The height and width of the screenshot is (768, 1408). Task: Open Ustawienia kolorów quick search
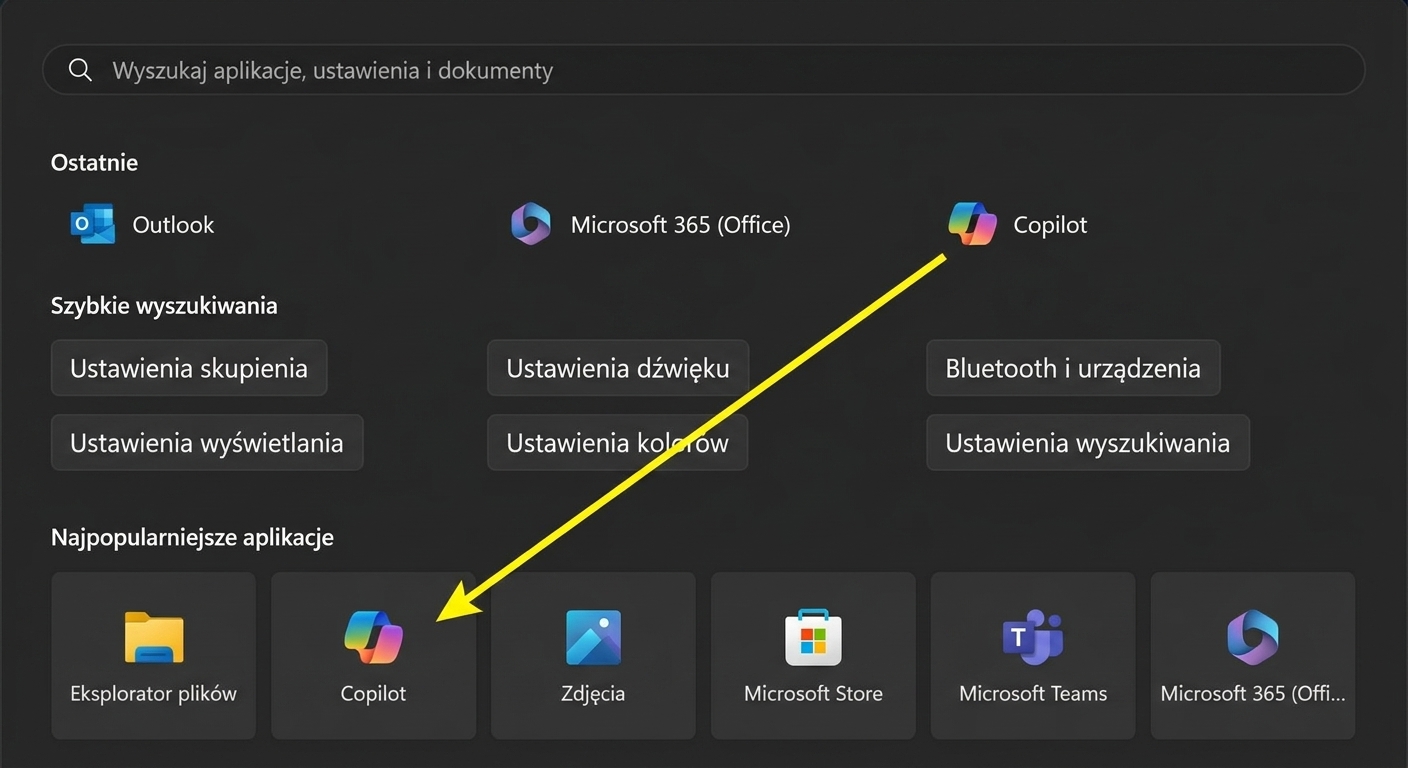pyautogui.click(x=618, y=443)
